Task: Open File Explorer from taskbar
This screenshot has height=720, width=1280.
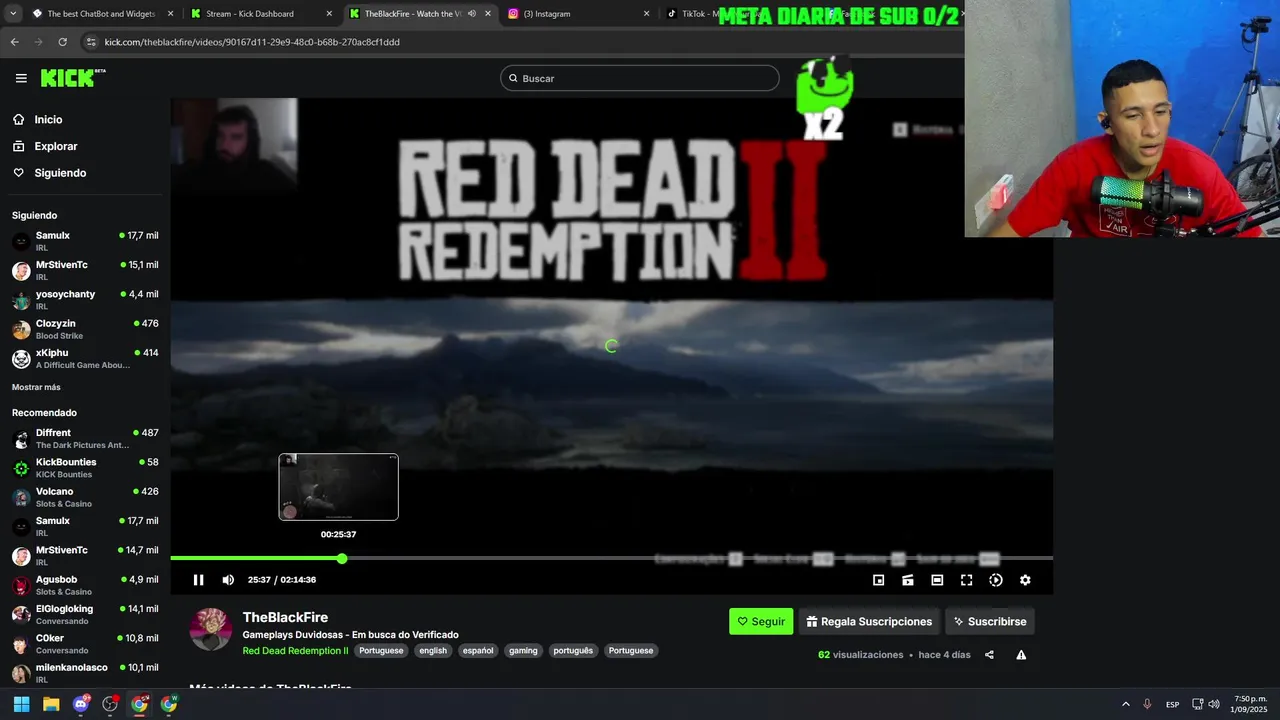Action: point(51,704)
